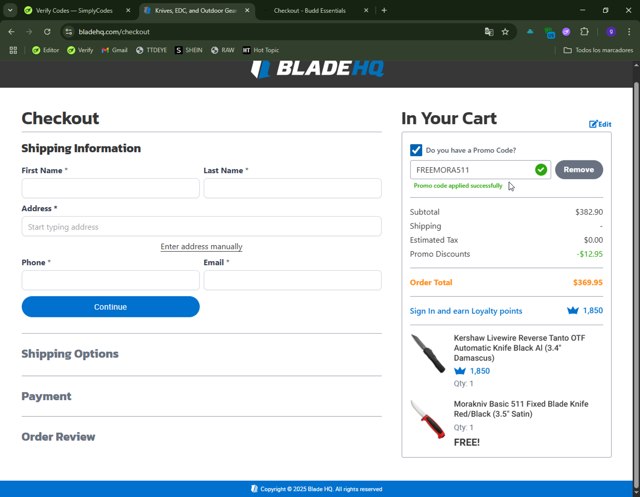Click Sign In and earn Loyalty points
Screen dimensions: 640x497
pyautogui.click(x=466, y=311)
